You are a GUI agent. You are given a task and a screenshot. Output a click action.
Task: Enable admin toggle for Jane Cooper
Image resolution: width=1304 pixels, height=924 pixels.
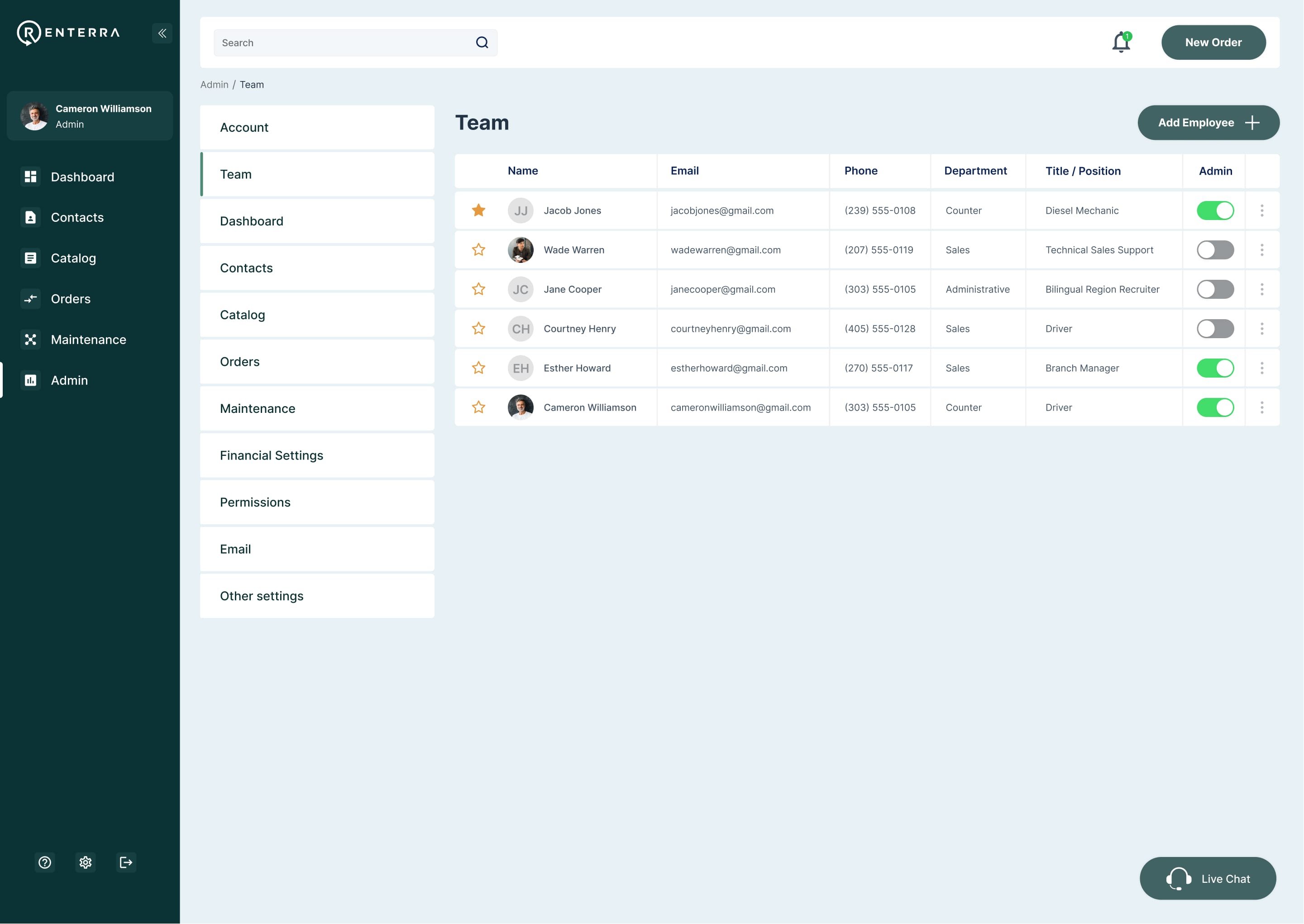click(x=1215, y=289)
